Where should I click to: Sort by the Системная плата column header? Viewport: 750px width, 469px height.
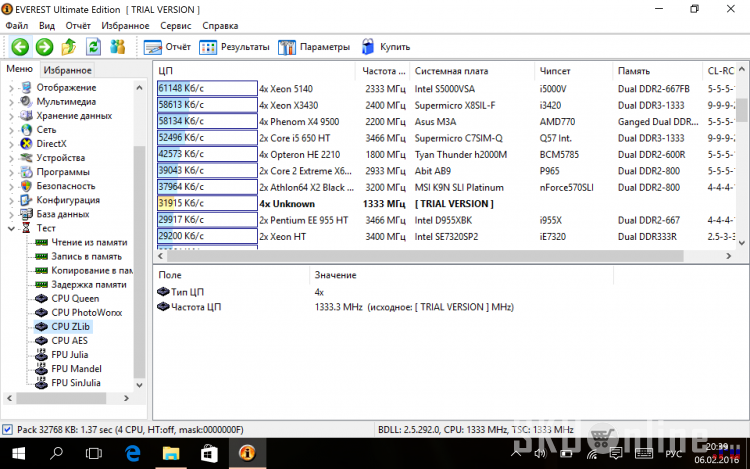(x=472, y=71)
